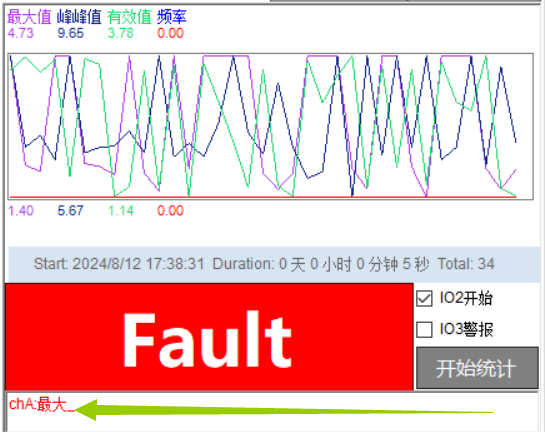Click the green arrow annotation
Viewport: 545px width, 432px height.
click(284, 410)
